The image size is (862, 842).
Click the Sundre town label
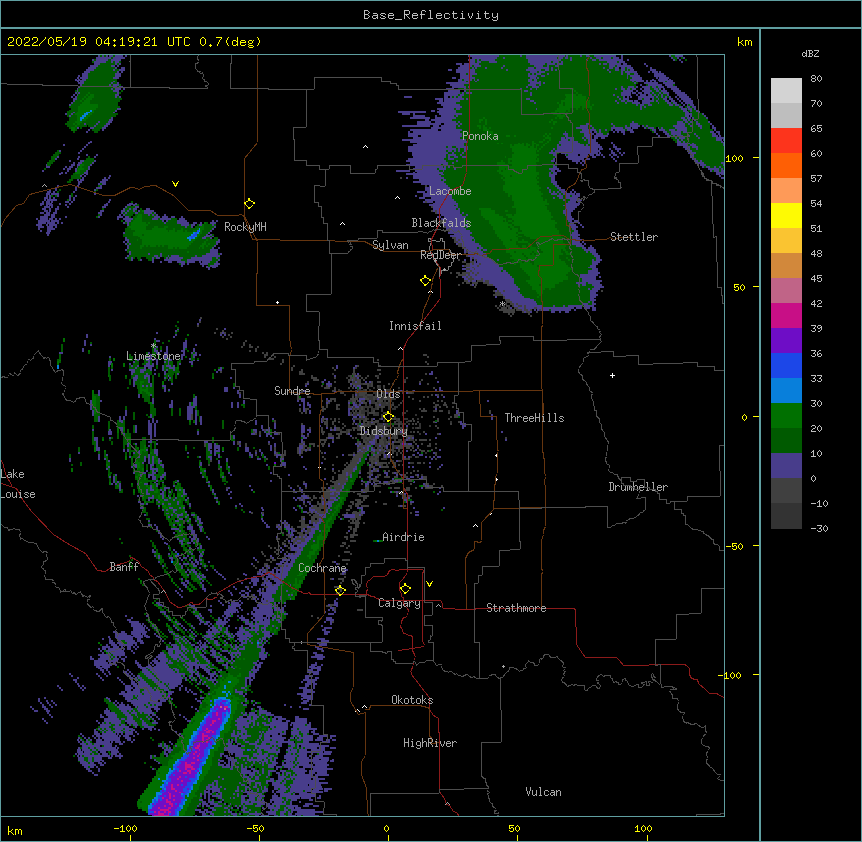[x=292, y=391]
